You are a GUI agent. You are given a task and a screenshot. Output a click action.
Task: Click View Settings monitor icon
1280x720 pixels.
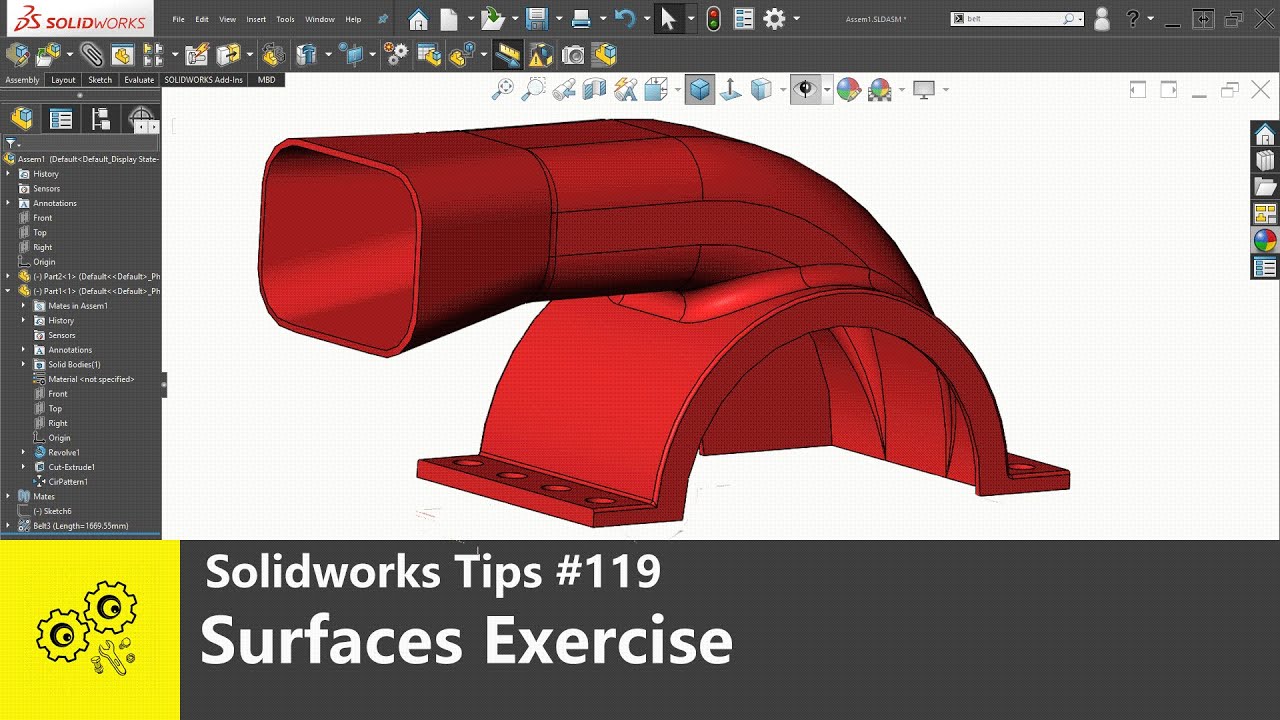coord(924,90)
